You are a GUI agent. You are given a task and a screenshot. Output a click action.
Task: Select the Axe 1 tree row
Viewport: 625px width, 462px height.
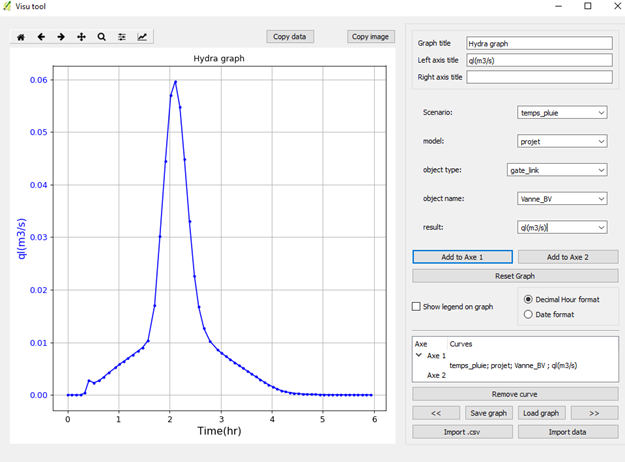tap(436, 356)
